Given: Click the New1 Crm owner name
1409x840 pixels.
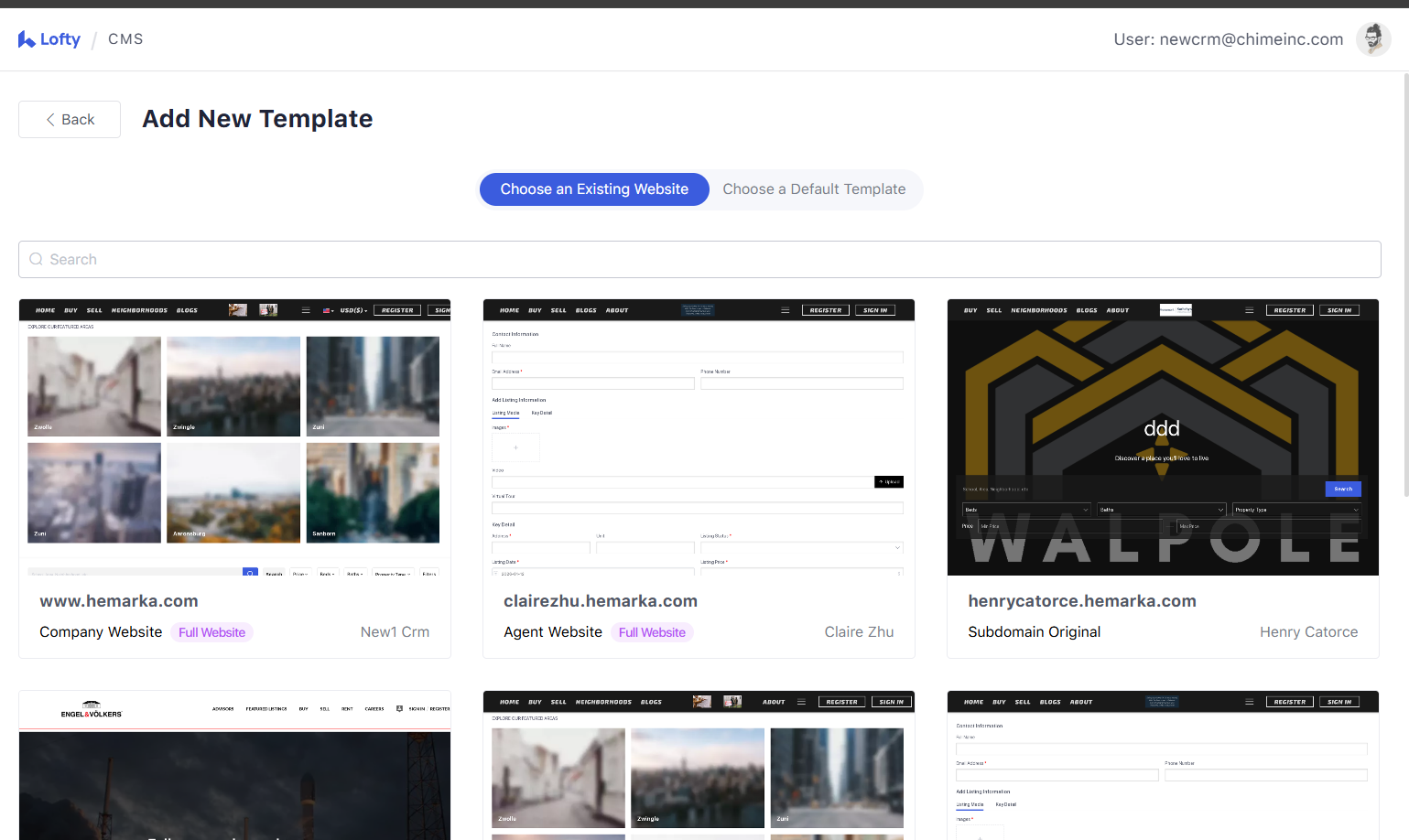Looking at the screenshot, I should (395, 632).
